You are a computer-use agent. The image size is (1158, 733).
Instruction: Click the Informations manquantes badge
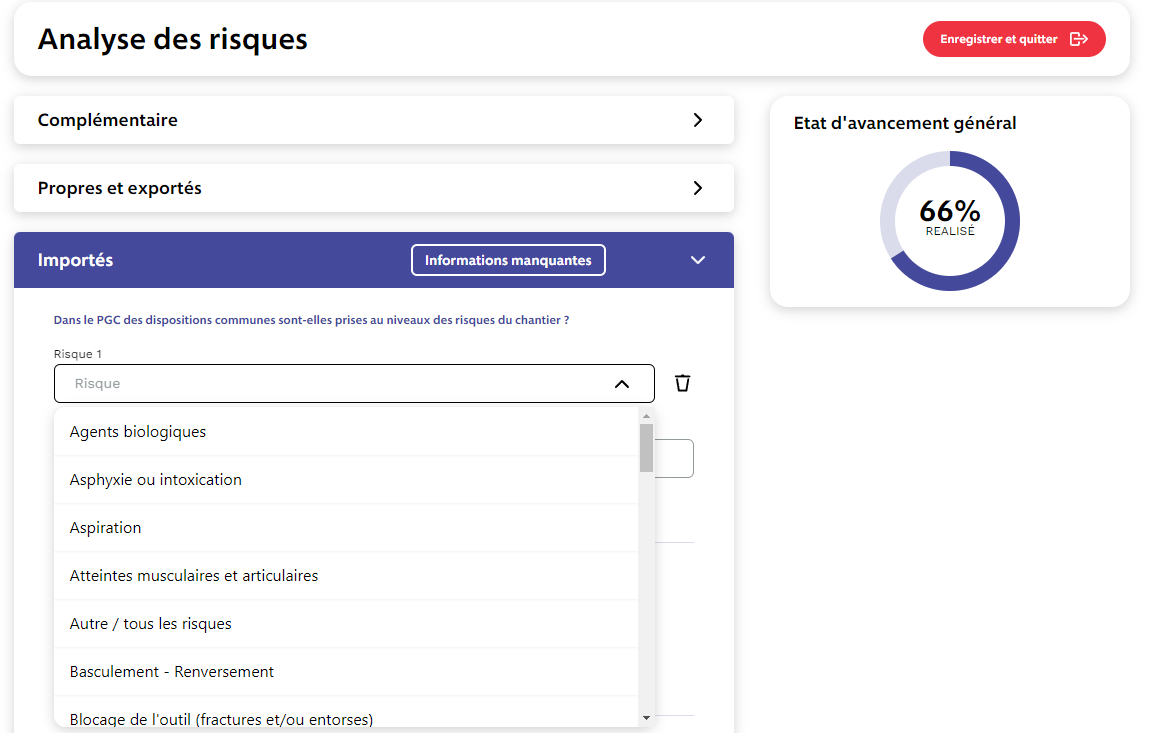tap(508, 260)
